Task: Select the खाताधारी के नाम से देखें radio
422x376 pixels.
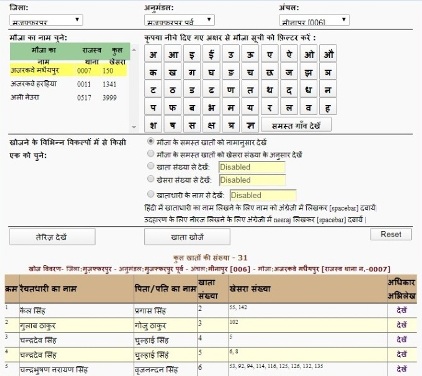Action: pyautogui.click(x=151, y=194)
